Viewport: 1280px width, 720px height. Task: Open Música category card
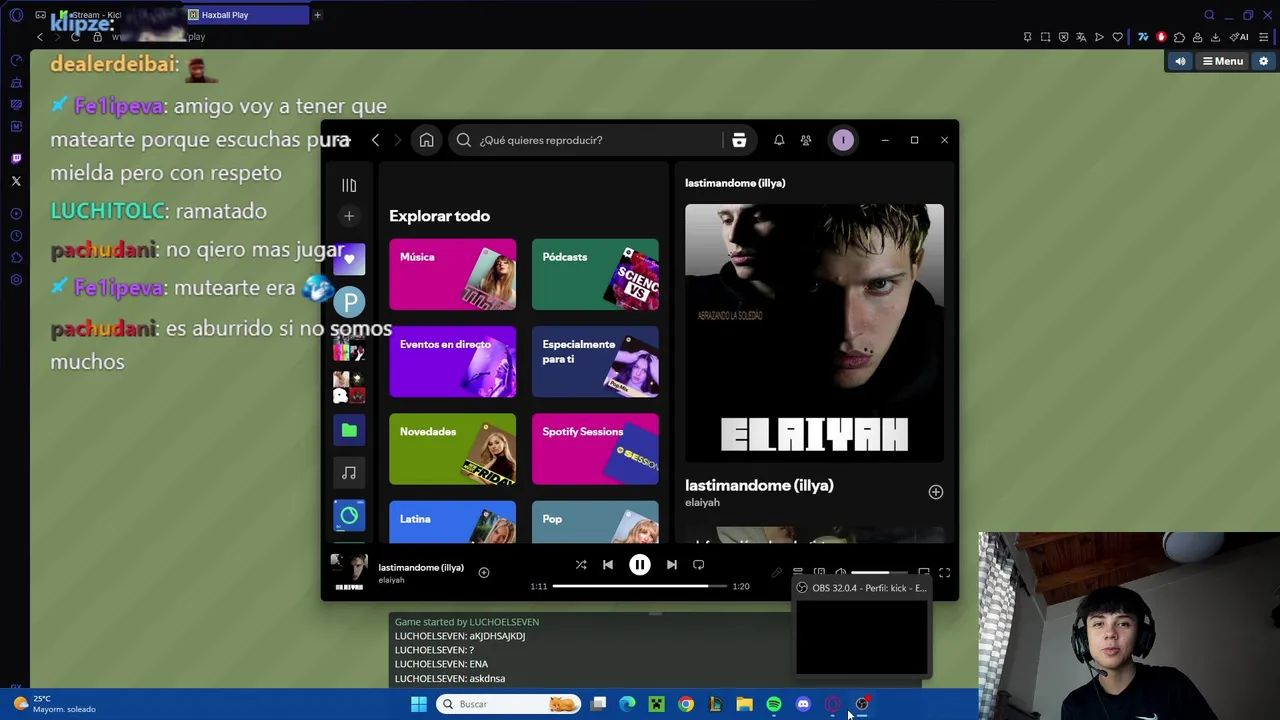[453, 274]
